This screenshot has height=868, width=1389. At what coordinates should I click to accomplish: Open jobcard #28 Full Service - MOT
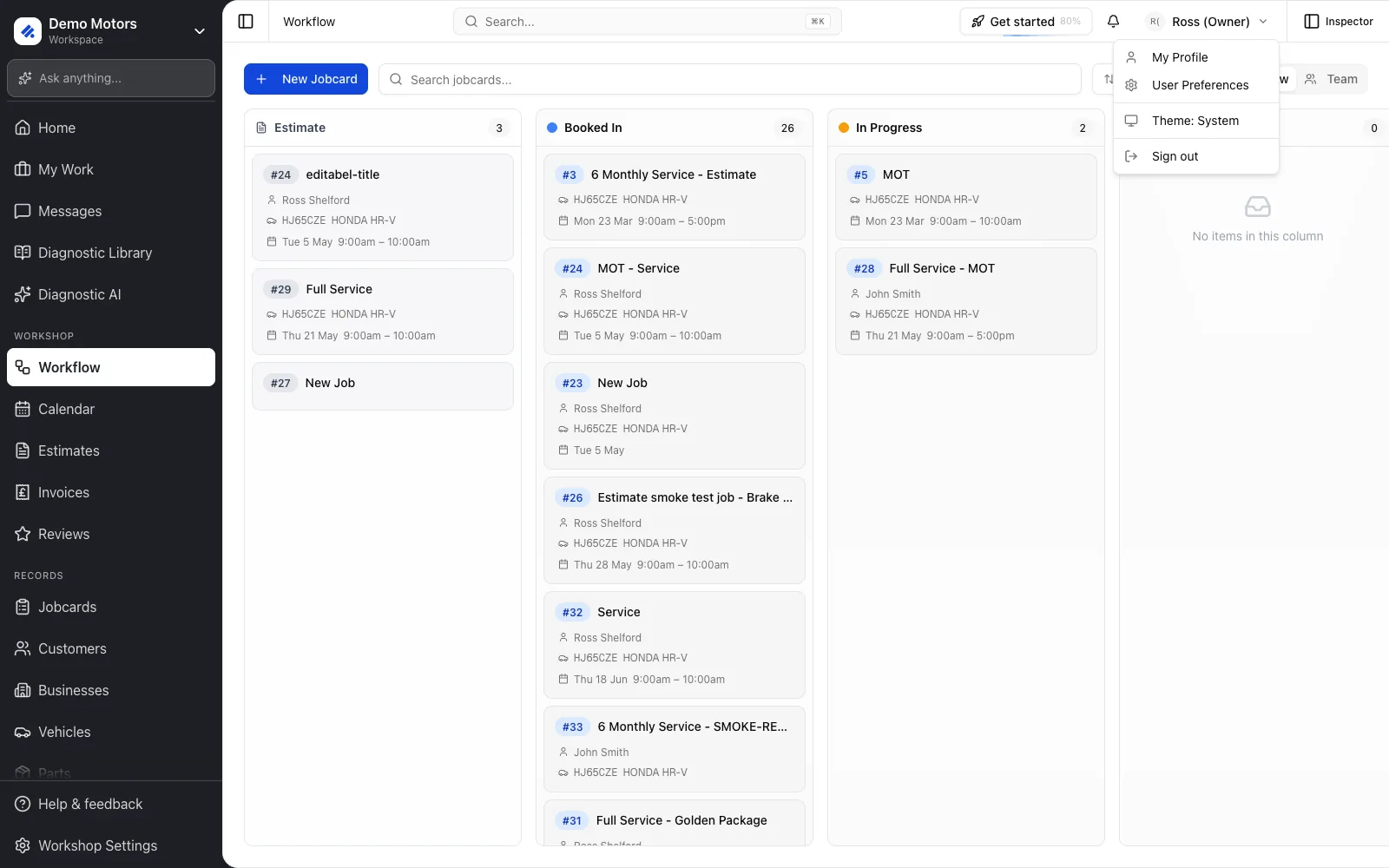966,301
